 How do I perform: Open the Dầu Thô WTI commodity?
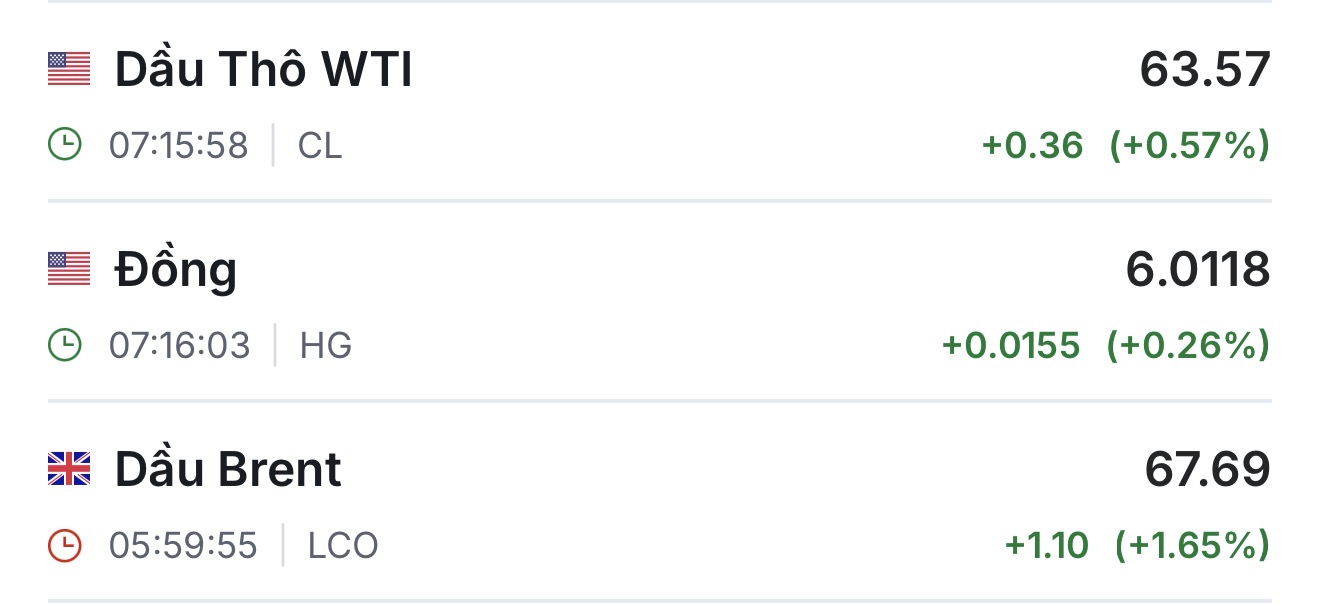point(263,70)
